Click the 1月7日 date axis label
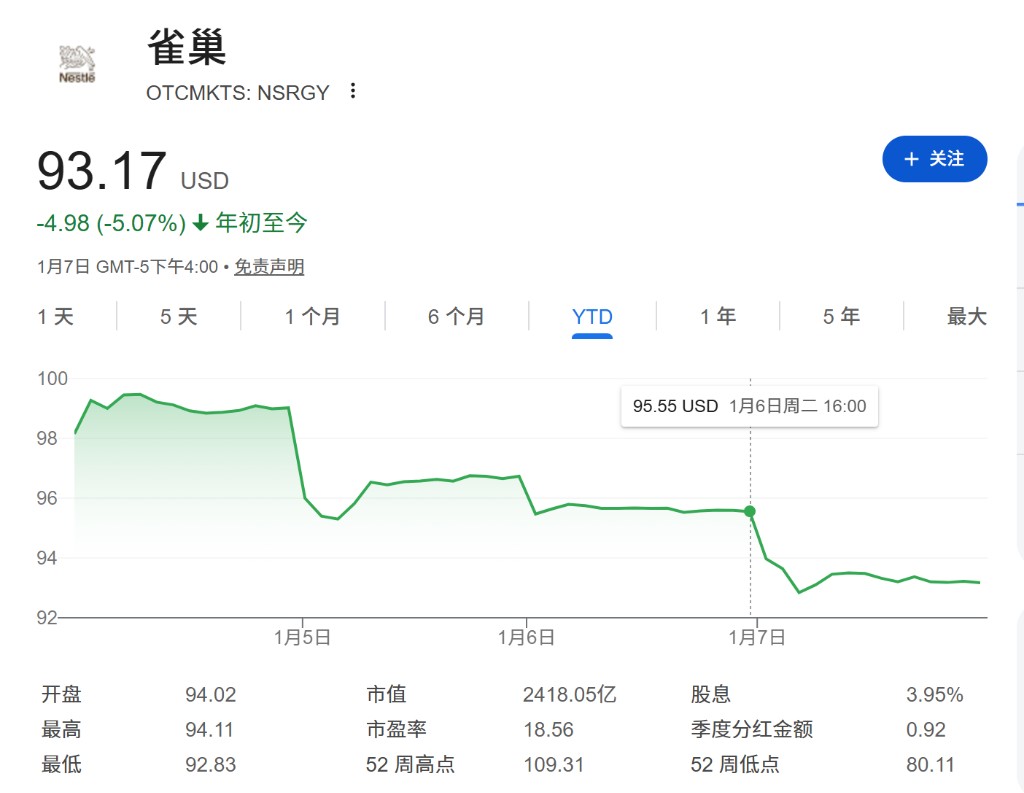Image resolution: width=1024 pixels, height=793 pixels. point(754,637)
